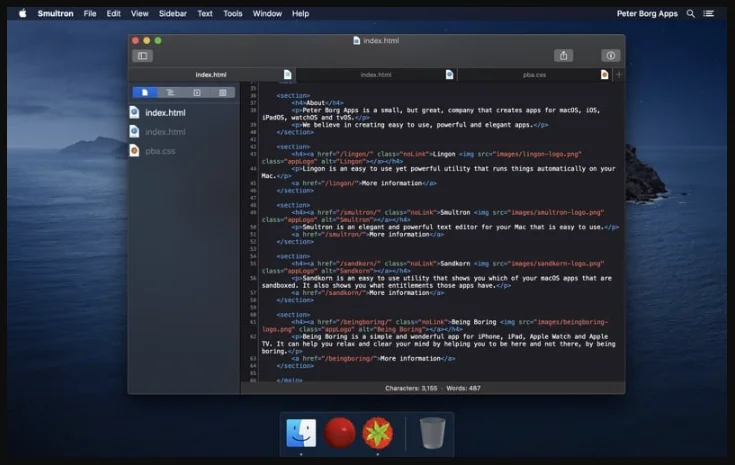Image resolution: width=735 pixels, height=465 pixels.
Task: Click the text 'We believe in creating easy'
Action: [x=352, y=125]
